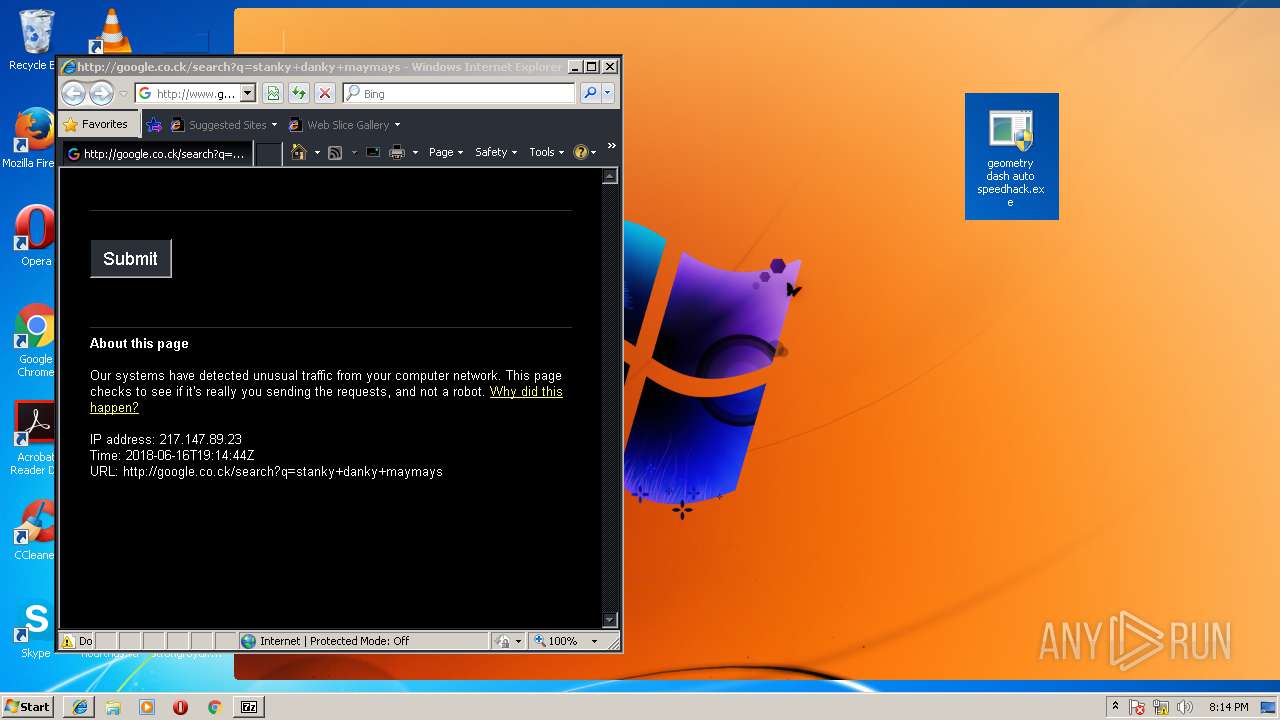Screen dimensions: 1280x720
Task: Open the 100% zoom level control
Action: coord(566,641)
